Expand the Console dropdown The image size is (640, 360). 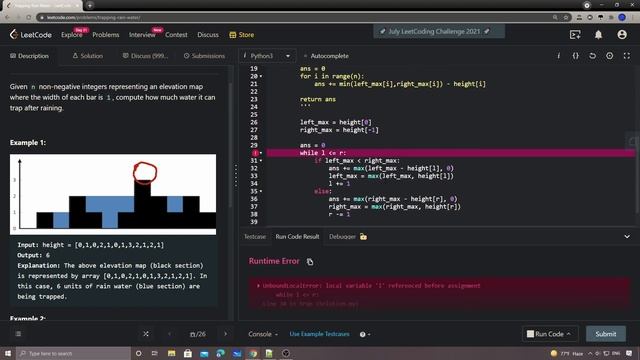point(263,334)
